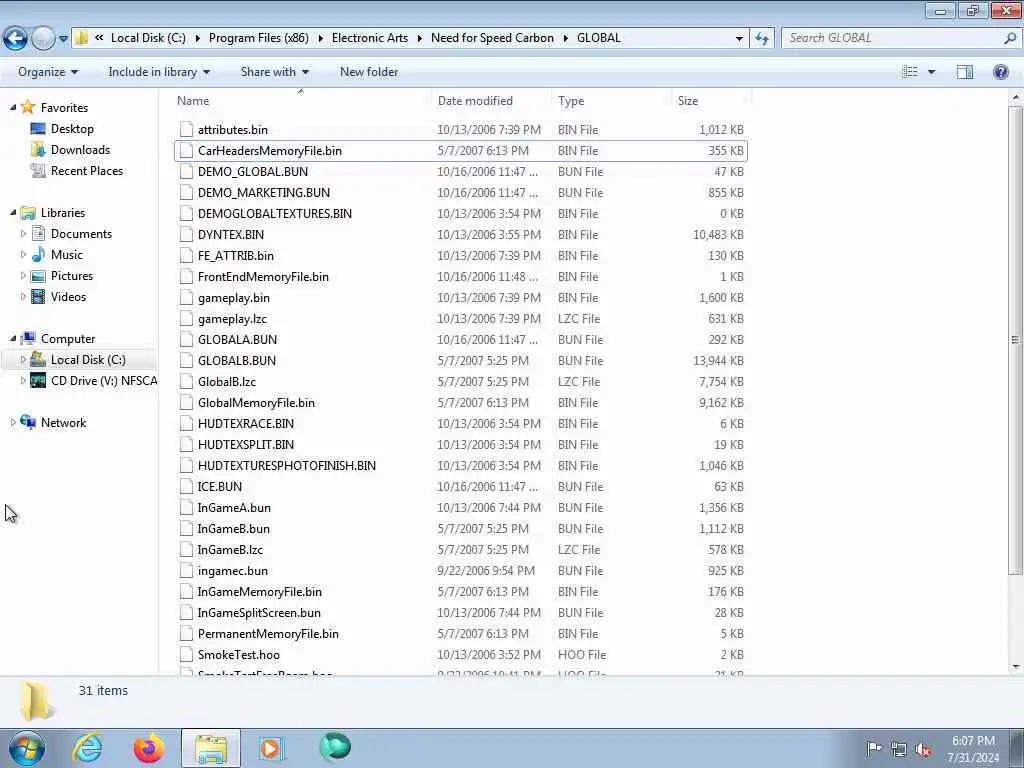Viewport: 1024px width, 768px height.
Task: Select the Videos library icon
Action: (x=39, y=296)
